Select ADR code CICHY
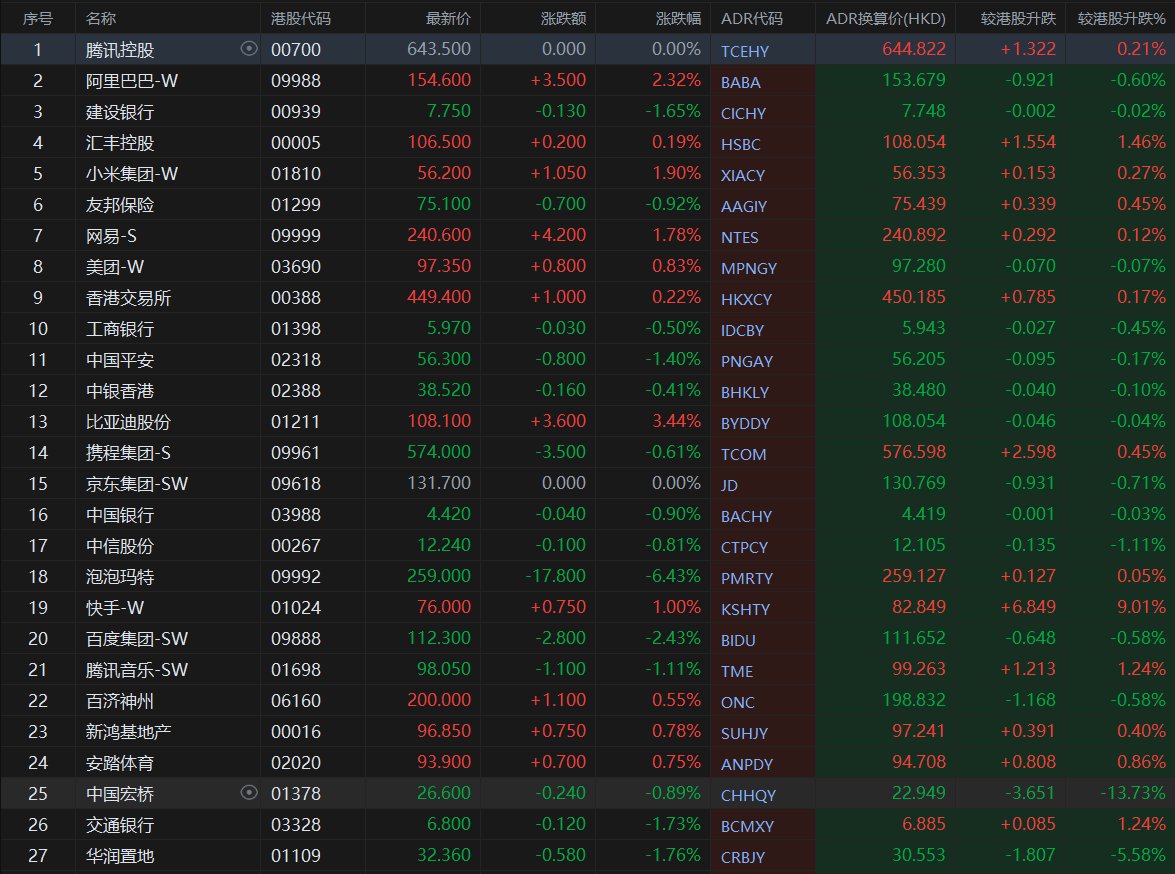The width and height of the screenshot is (1175, 874). (x=743, y=113)
